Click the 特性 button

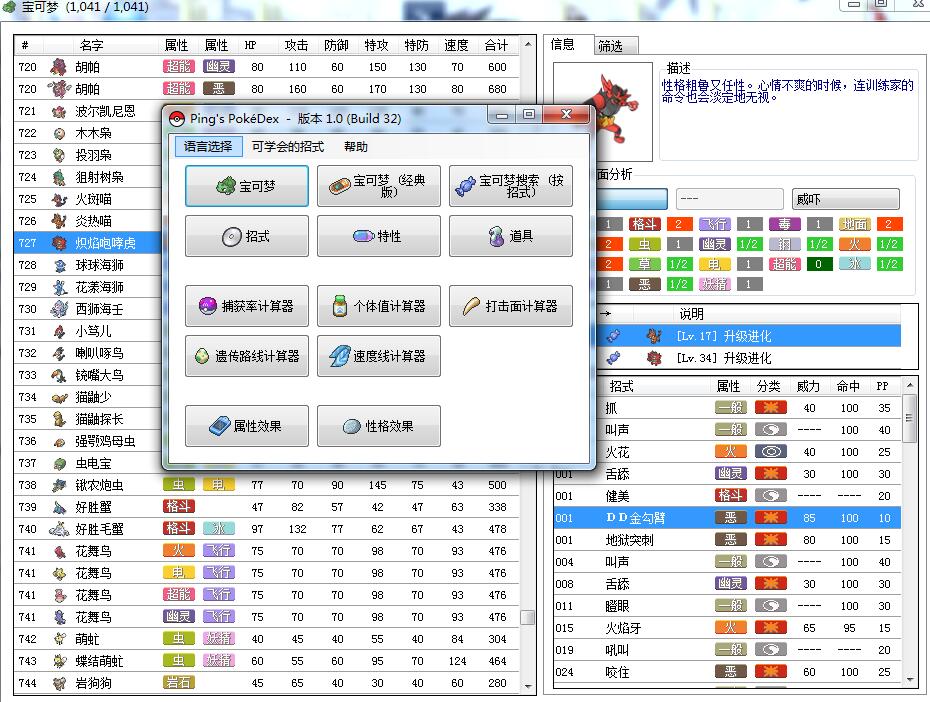pyautogui.click(x=378, y=236)
